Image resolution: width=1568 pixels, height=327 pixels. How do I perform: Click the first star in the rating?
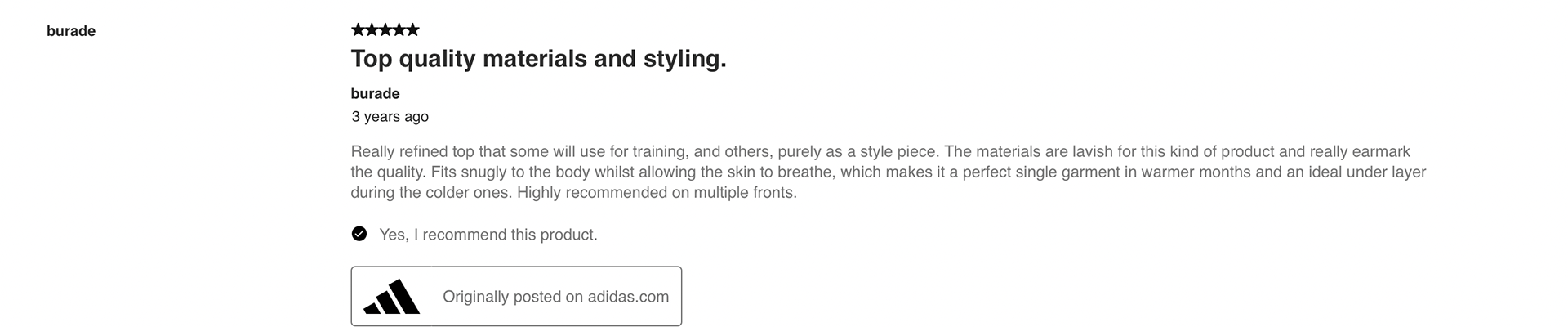[358, 30]
